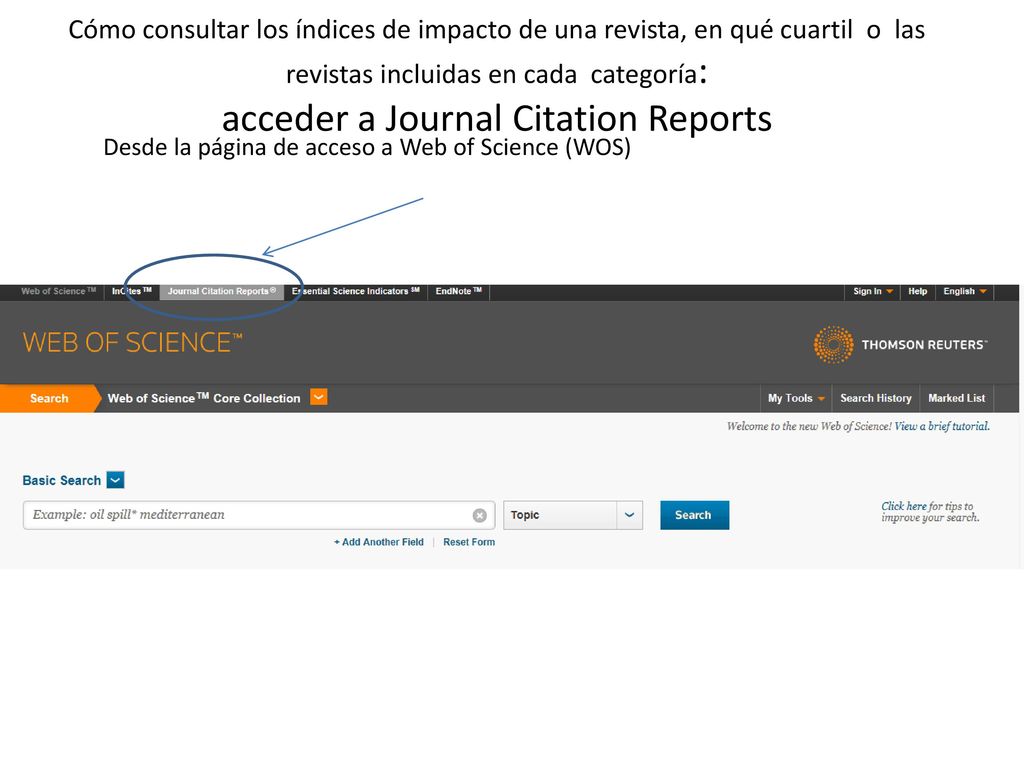The image size is (1024, 768).
Task: Click View a brief tutorial link
Action: tap(942, 426)
